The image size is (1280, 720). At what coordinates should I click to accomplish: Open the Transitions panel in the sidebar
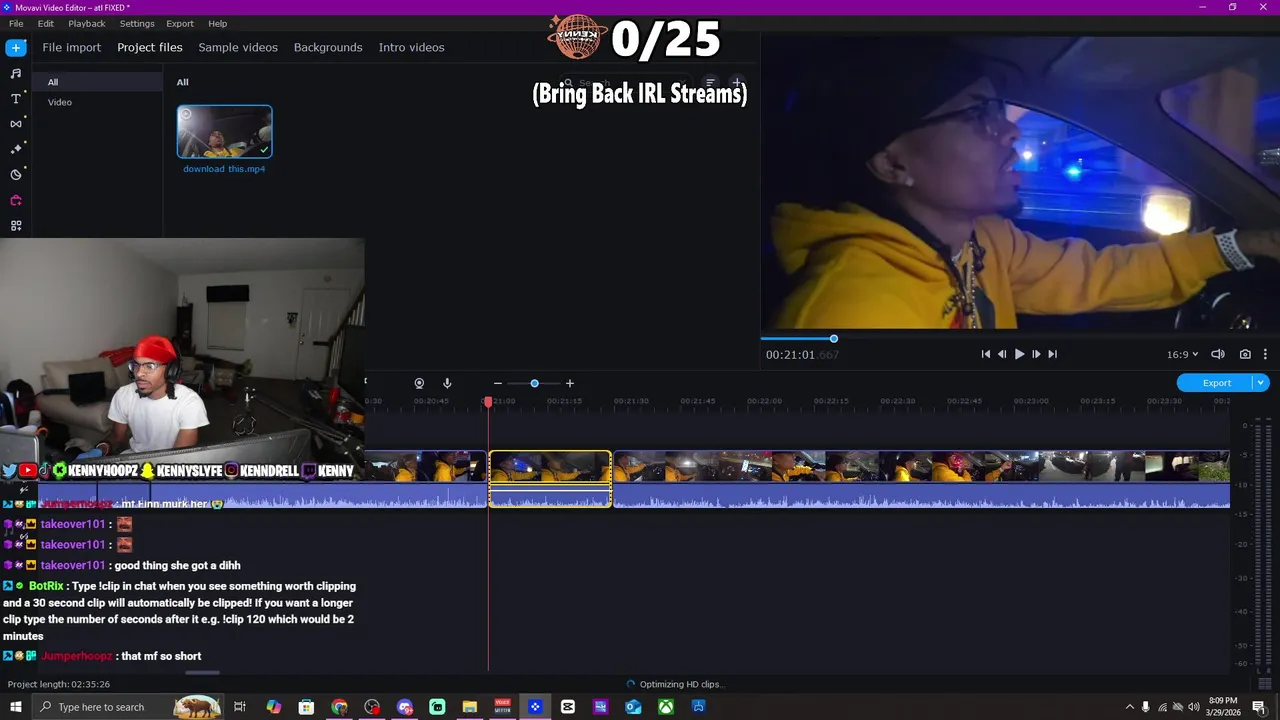click(16, 124)
